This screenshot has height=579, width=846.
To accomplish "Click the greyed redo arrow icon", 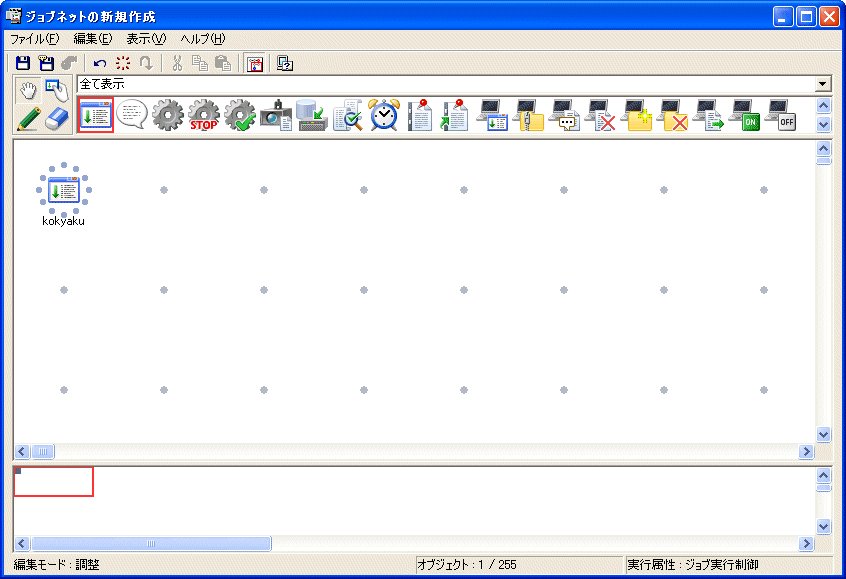I will tap(146, 64).
